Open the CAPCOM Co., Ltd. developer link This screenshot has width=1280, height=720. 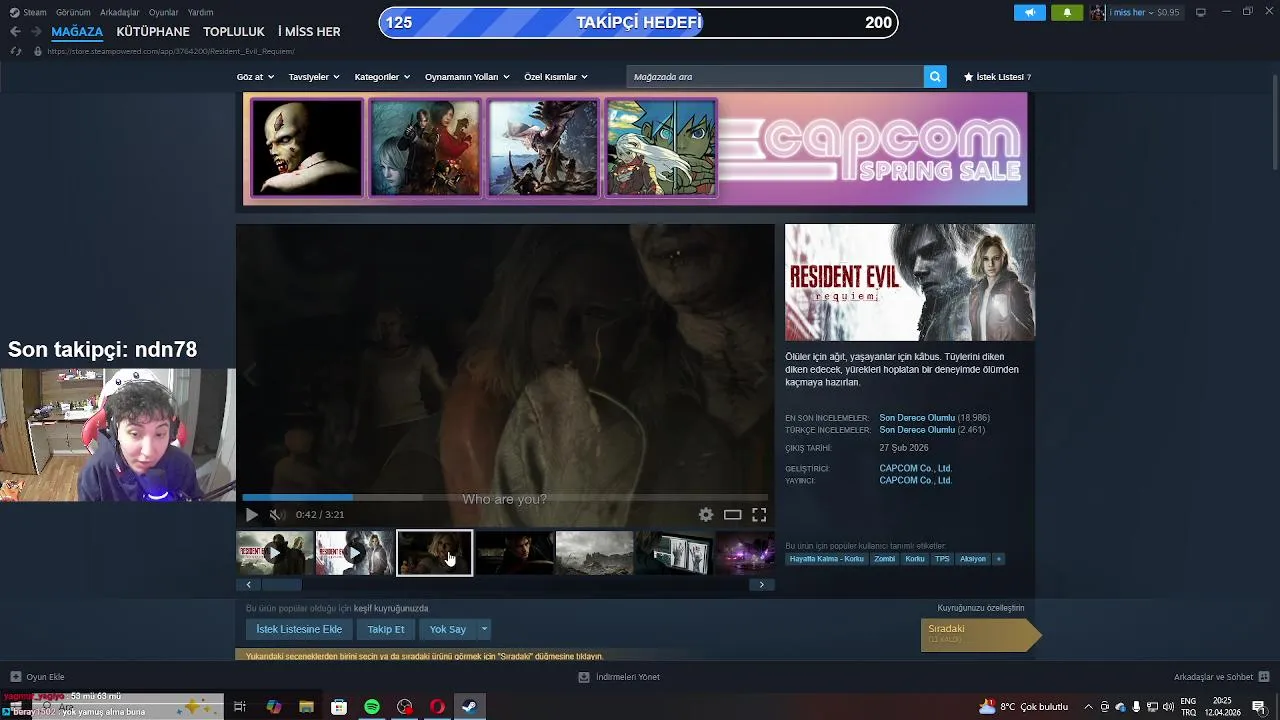click(x=915, y=468)
